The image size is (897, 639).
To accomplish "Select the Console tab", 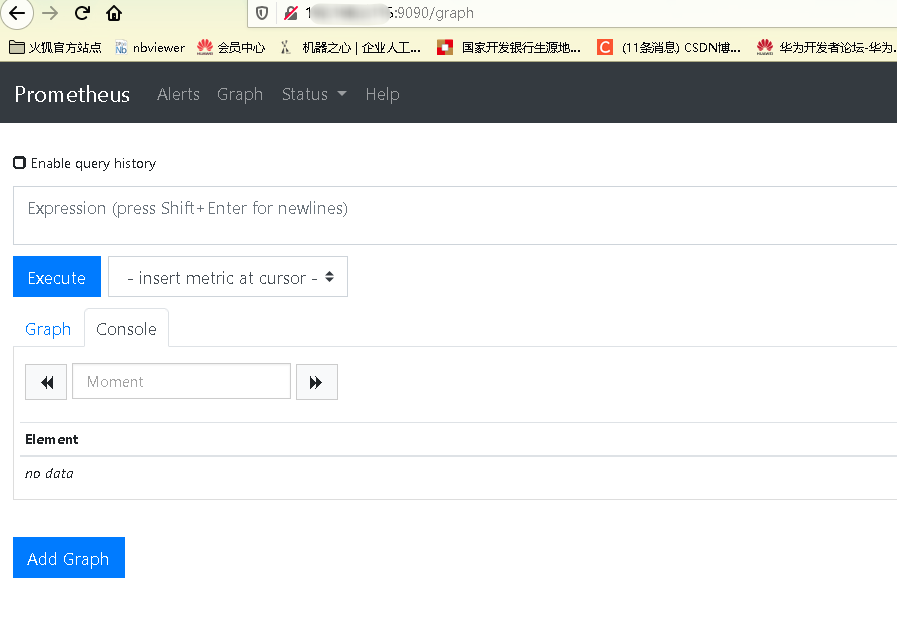I will 126,329.
